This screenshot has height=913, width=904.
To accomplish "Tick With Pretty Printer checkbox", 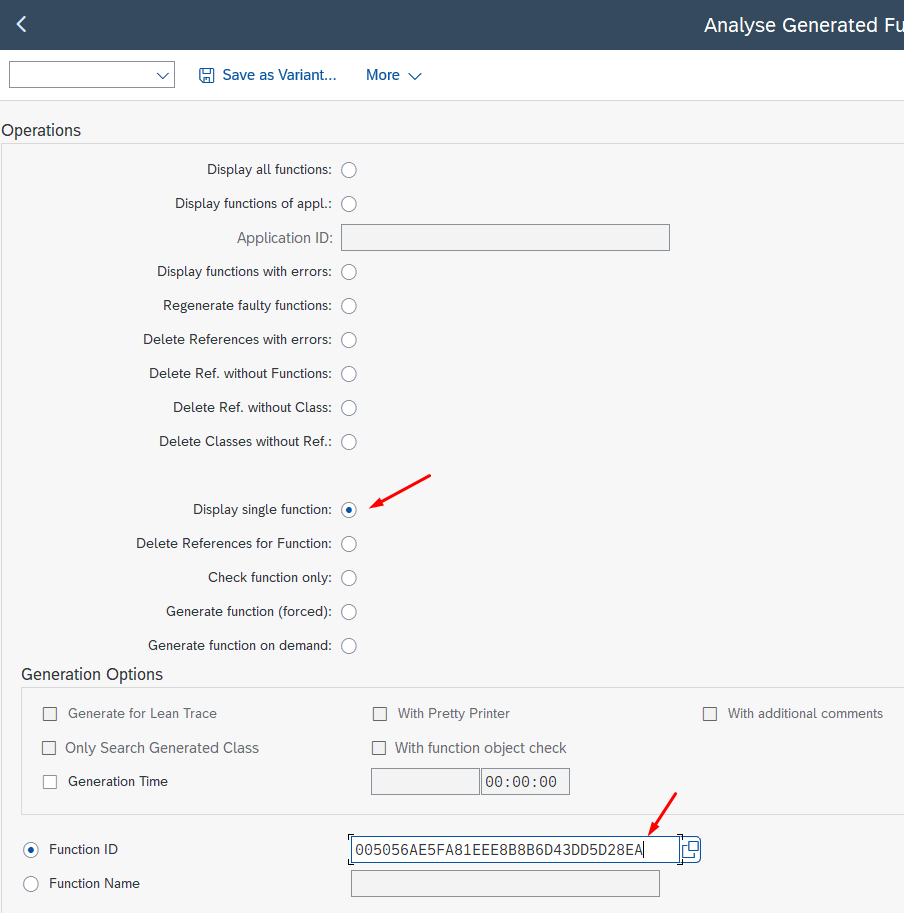I will pyautogui.click(x=380, y=714).
